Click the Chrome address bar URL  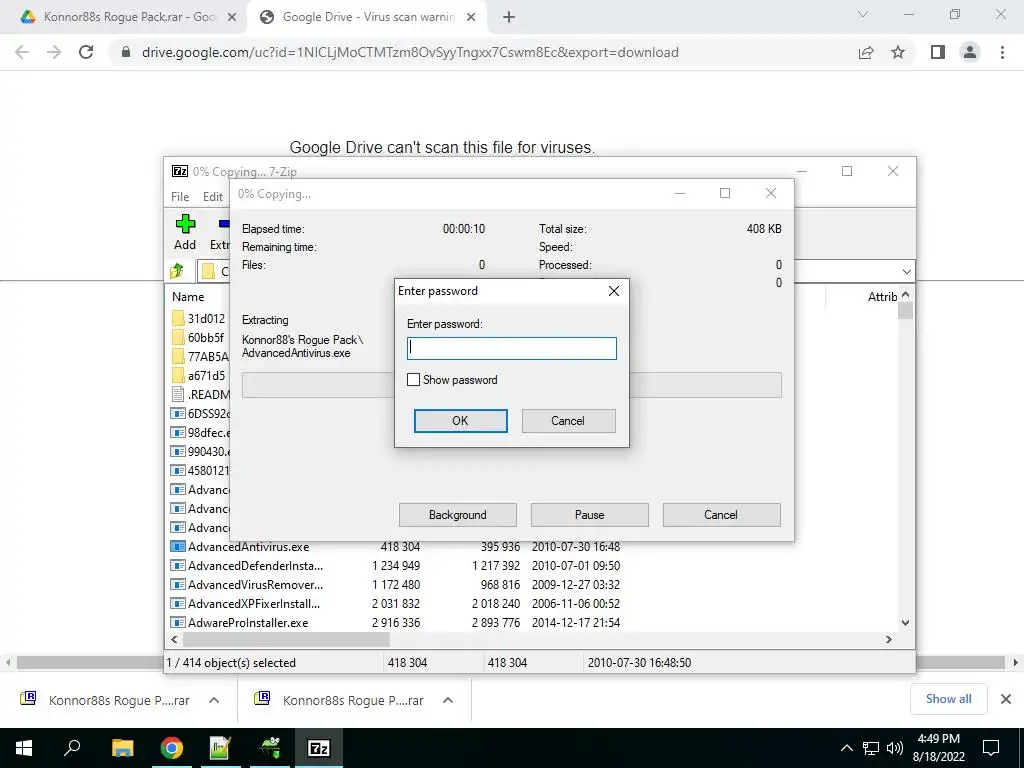pos(410,52)
